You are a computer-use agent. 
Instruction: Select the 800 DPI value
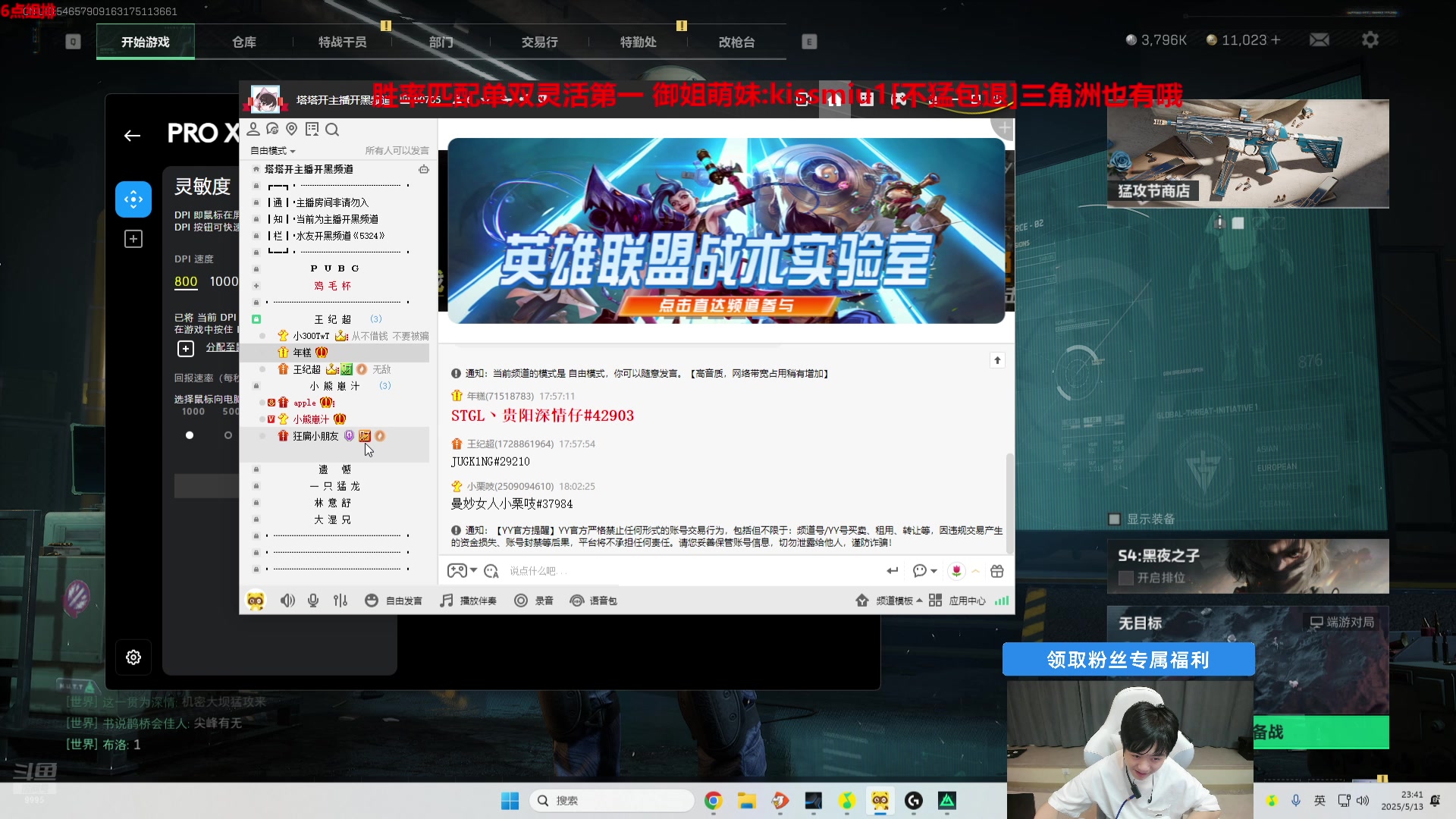(186, 281)
